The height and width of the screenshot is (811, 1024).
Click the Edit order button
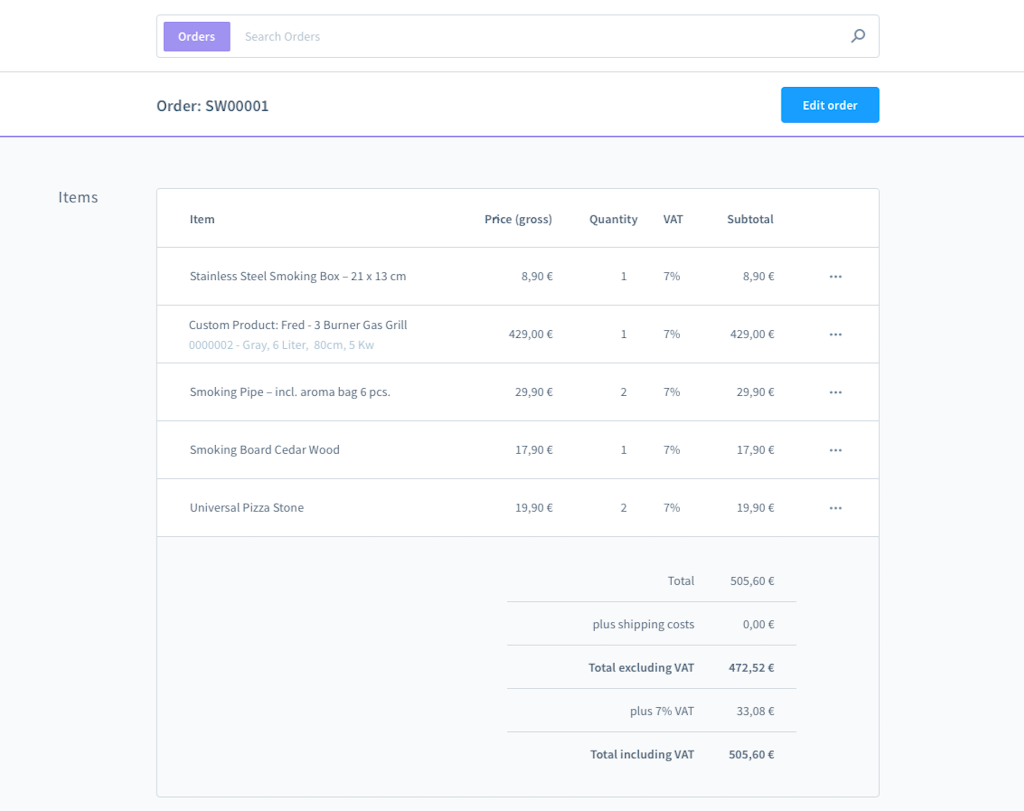click(830, 104)
